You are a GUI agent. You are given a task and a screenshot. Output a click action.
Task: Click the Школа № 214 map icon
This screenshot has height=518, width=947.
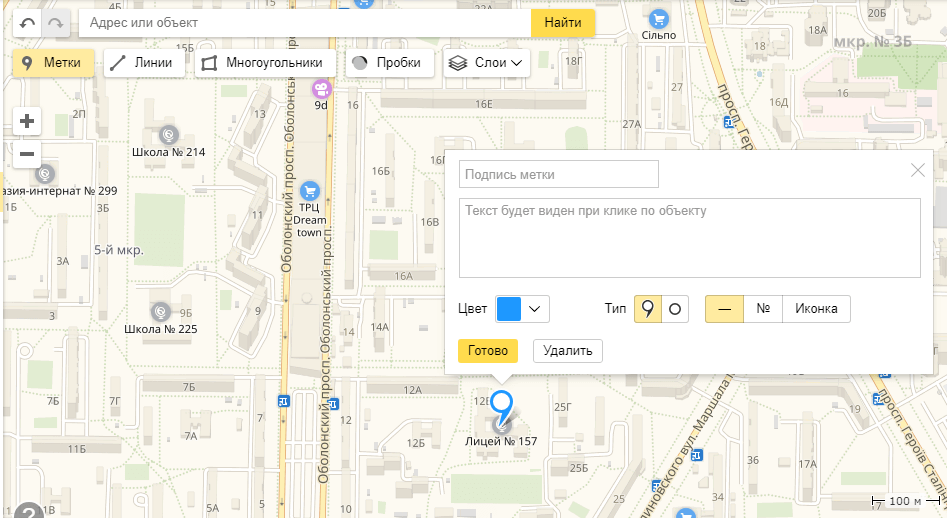(168, 134)
